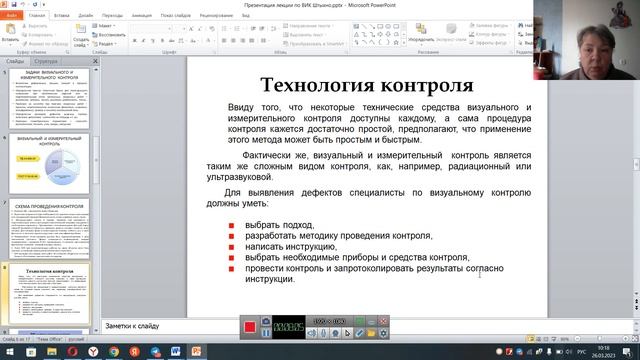This screenshot has height=360, width=640.
Task: Click the Вставить paste clipboard icon
Action: [x=10, y=29]
